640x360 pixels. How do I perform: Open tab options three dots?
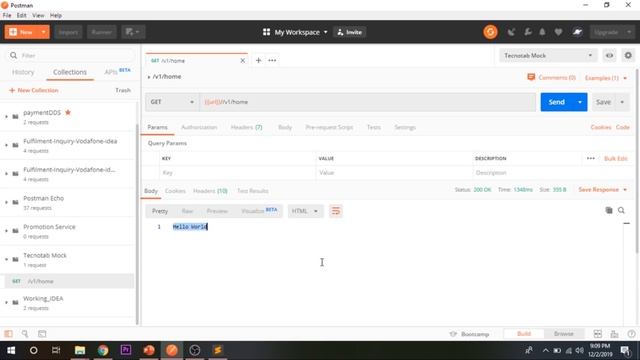(x=272, y=60)
